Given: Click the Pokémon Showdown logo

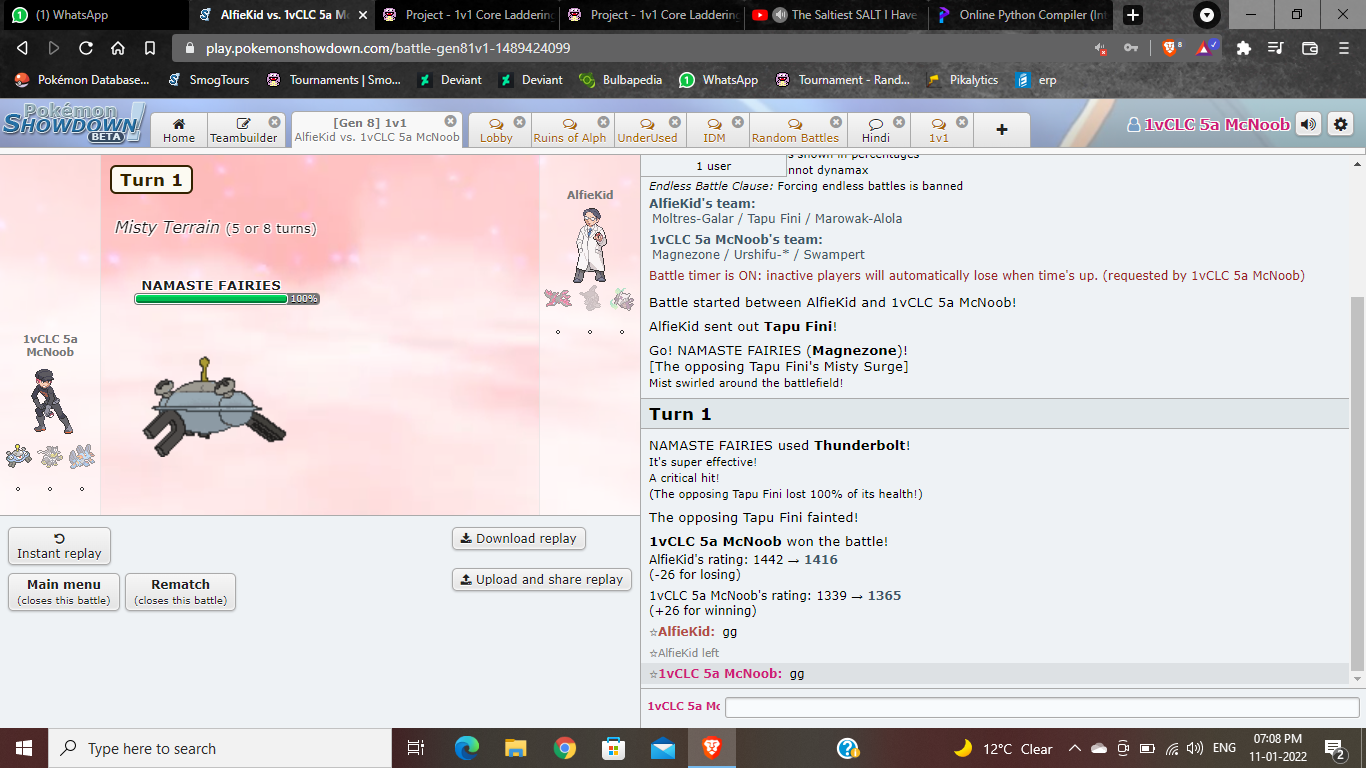Looking at the screenshot, I should pyautogui.click(x=75, y=124).
